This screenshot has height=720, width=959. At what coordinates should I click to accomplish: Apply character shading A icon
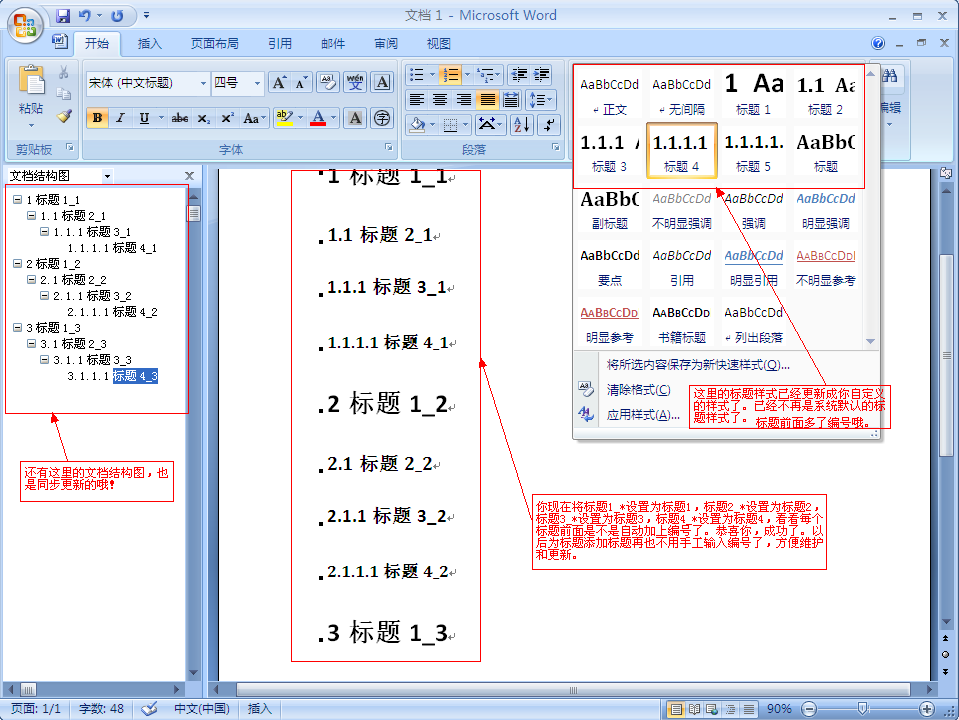coord(355,118)
